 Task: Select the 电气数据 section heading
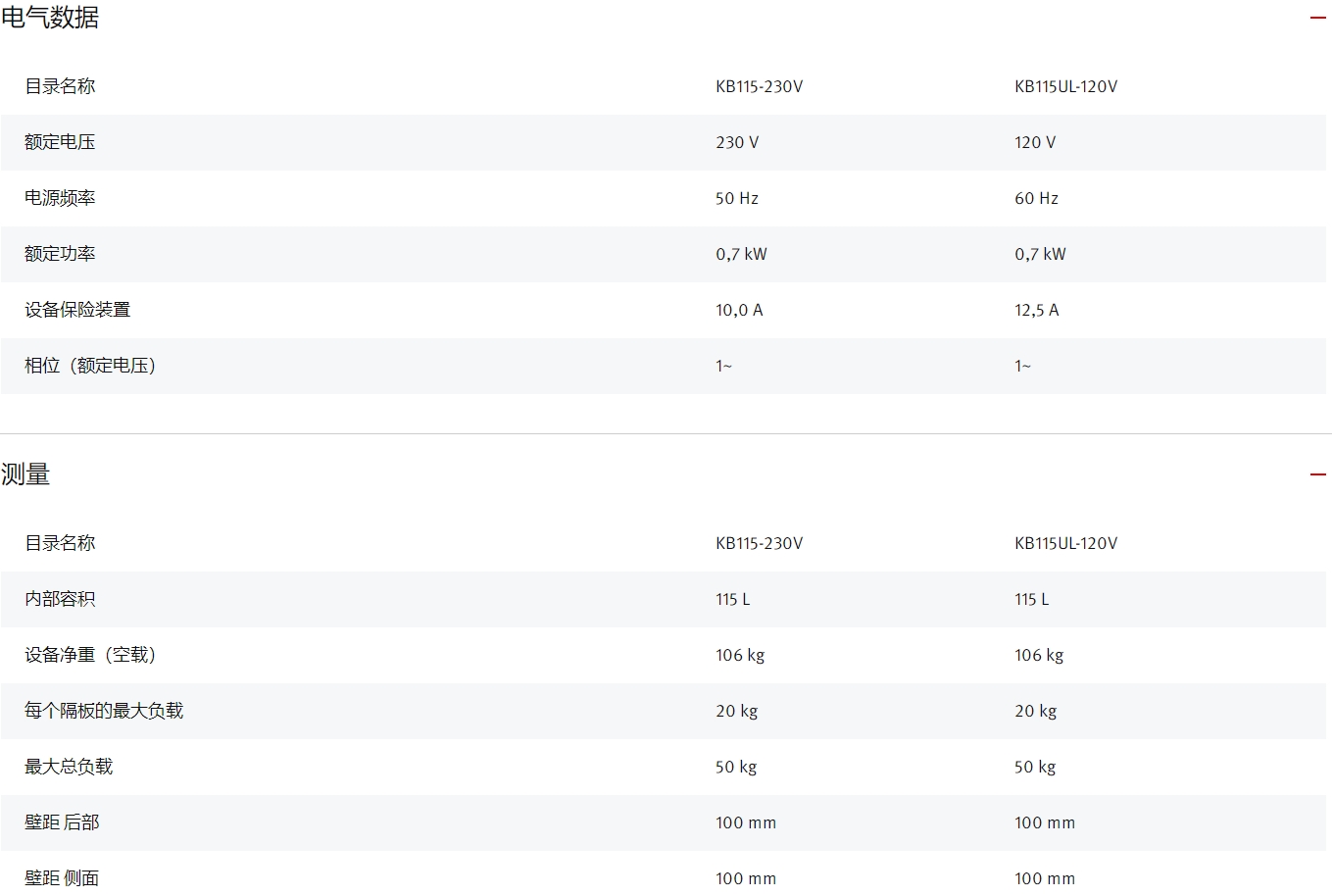[x=50, y=18]
